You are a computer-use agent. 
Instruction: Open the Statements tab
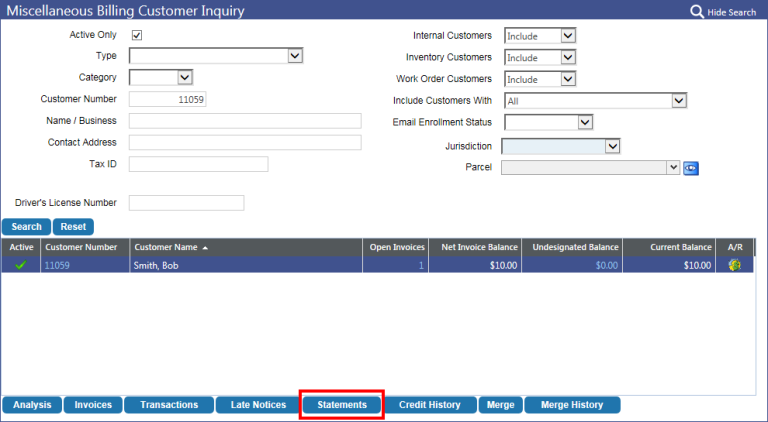point(342,405)
